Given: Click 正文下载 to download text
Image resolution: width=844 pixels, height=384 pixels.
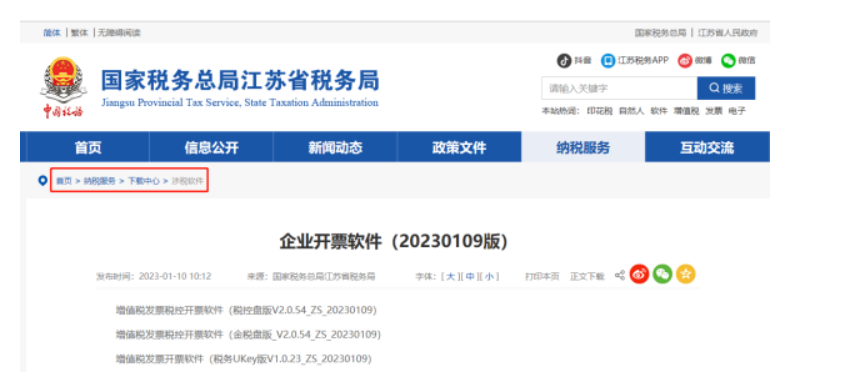Looking at the screenshot, I should (x=587, y=276).
